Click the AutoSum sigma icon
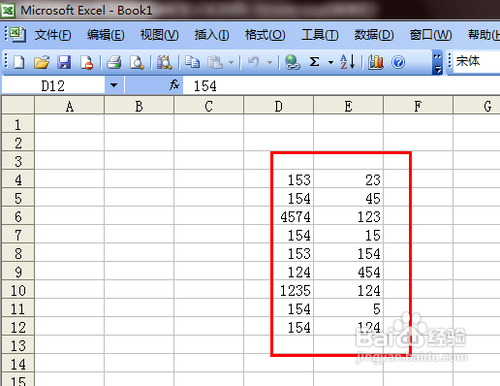The height and width of the screenshot is (386, 500). [x=314, y=62]
